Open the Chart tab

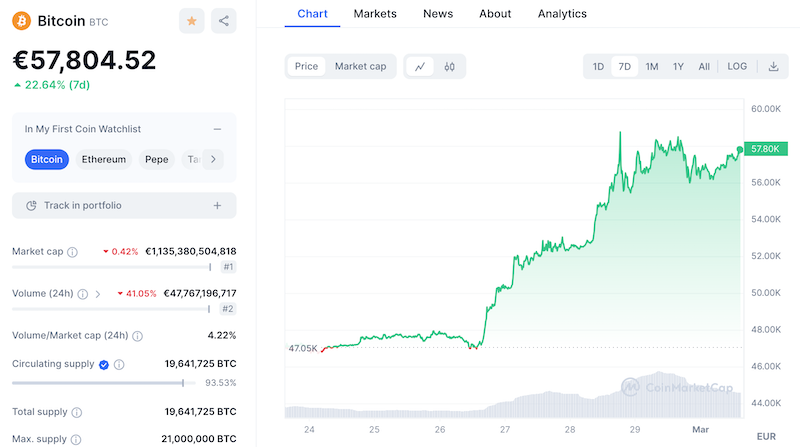click(312, 14)
